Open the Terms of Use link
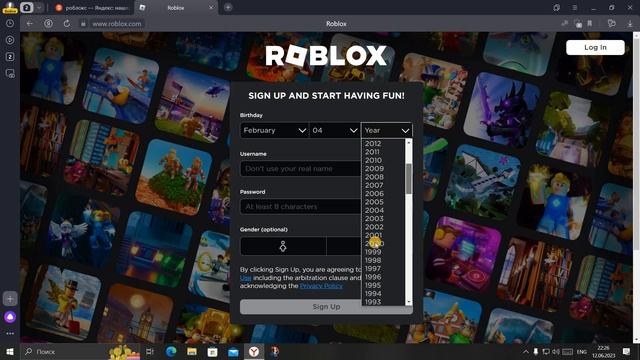The width and height of the screenshot is (640, 360). pos(245,278)
